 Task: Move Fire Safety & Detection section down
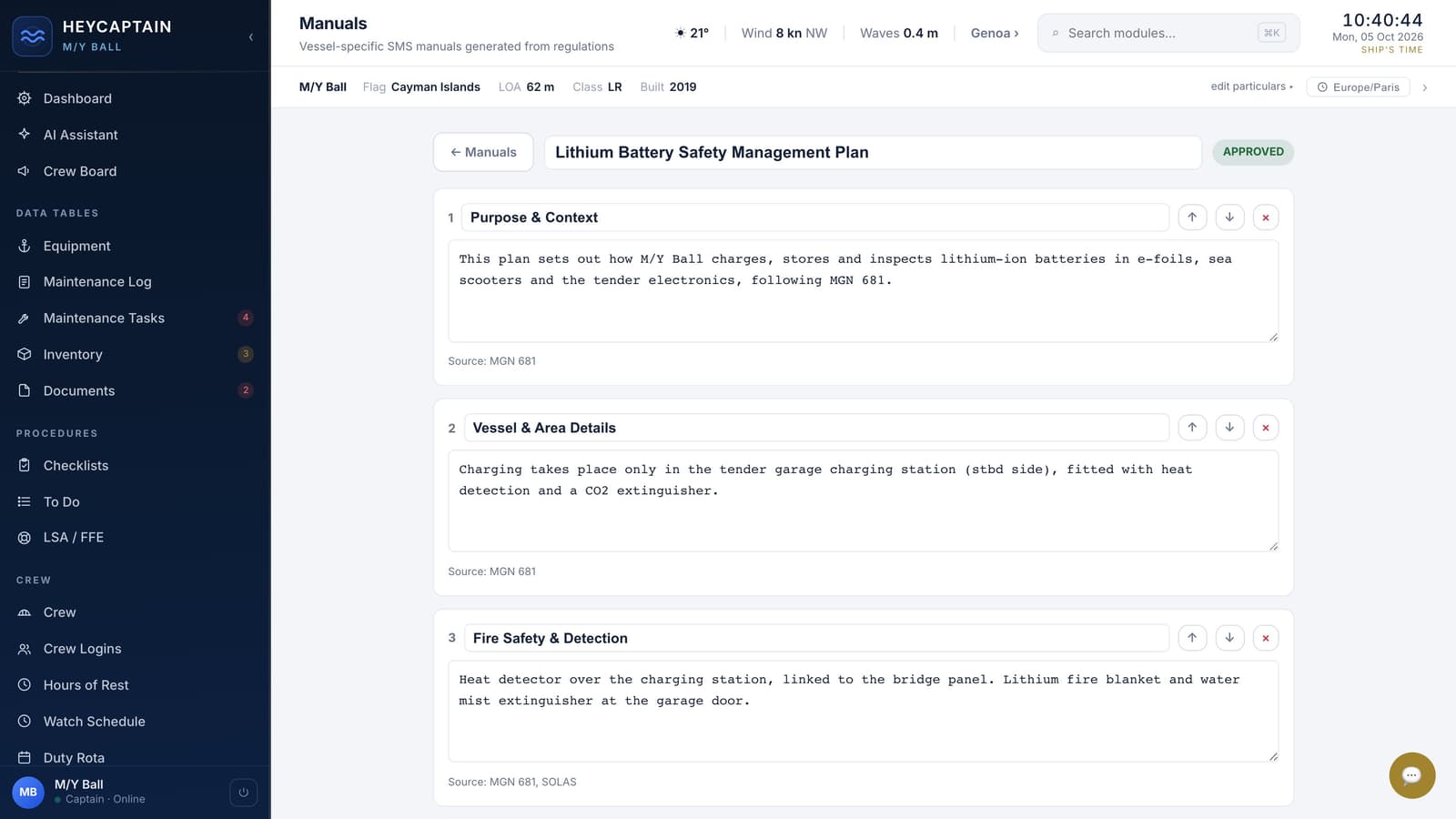click(x=1229, y=638)
